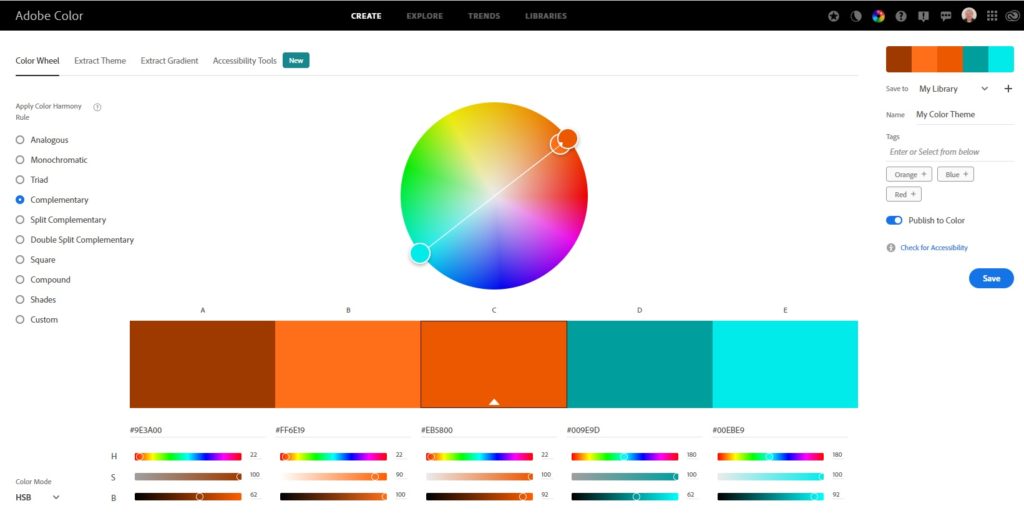Select the base orange swatch C
Viewport: 1024px width, 516px height.
494,364
